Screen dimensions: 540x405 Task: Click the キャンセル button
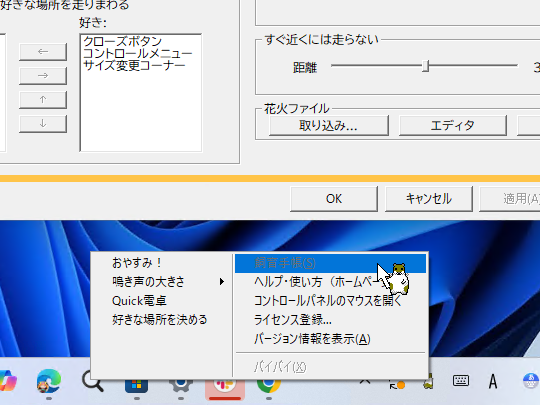click(x=428, y=199)
